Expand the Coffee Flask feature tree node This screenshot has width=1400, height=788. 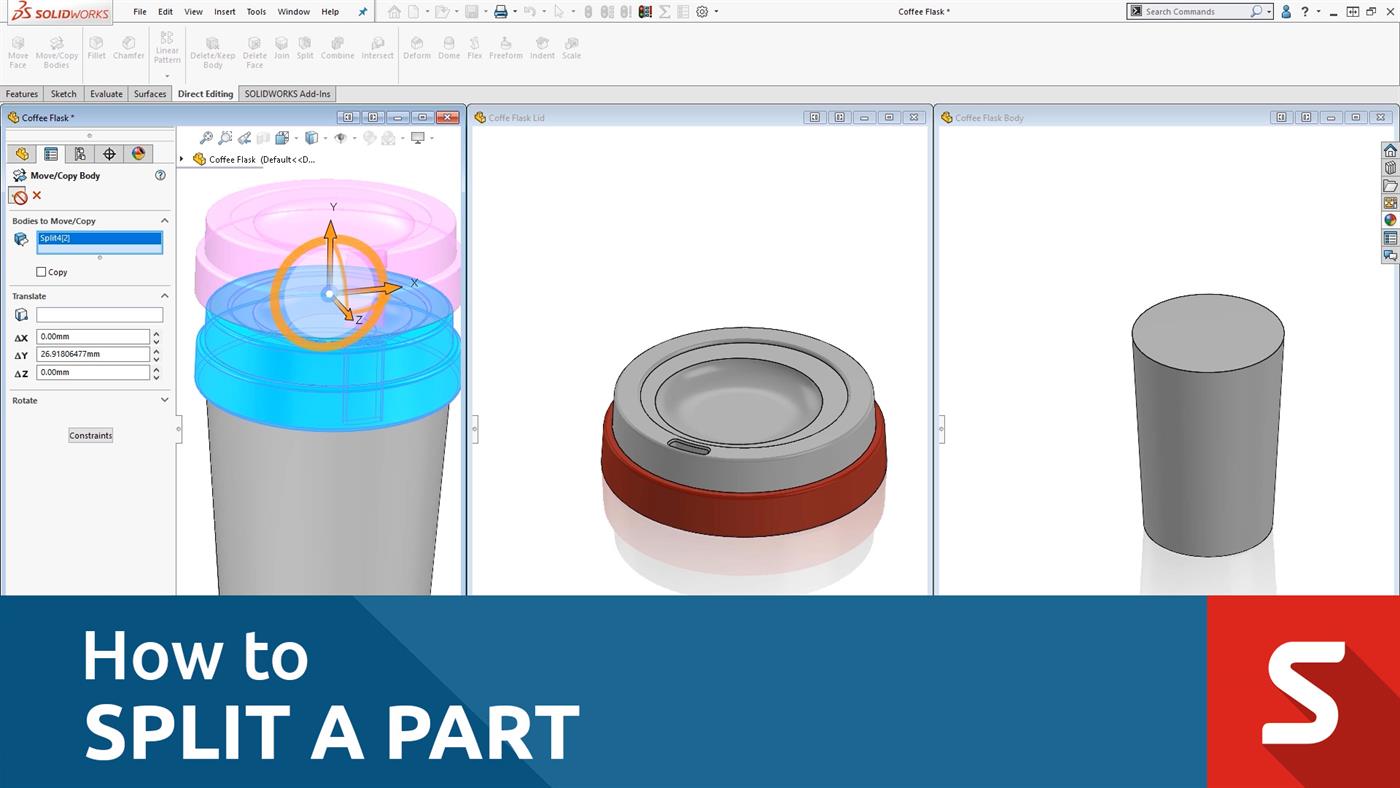(x=182, y=159)
